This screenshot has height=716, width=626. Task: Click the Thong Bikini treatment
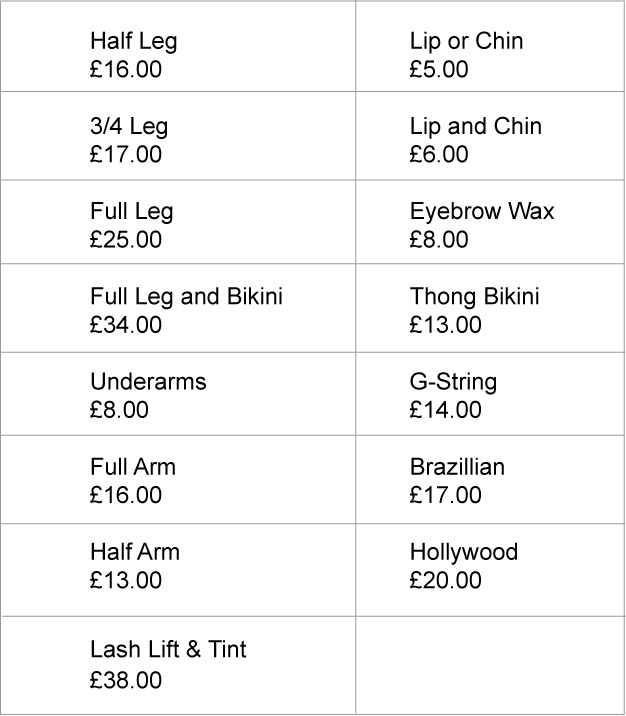tap(474, 297)
